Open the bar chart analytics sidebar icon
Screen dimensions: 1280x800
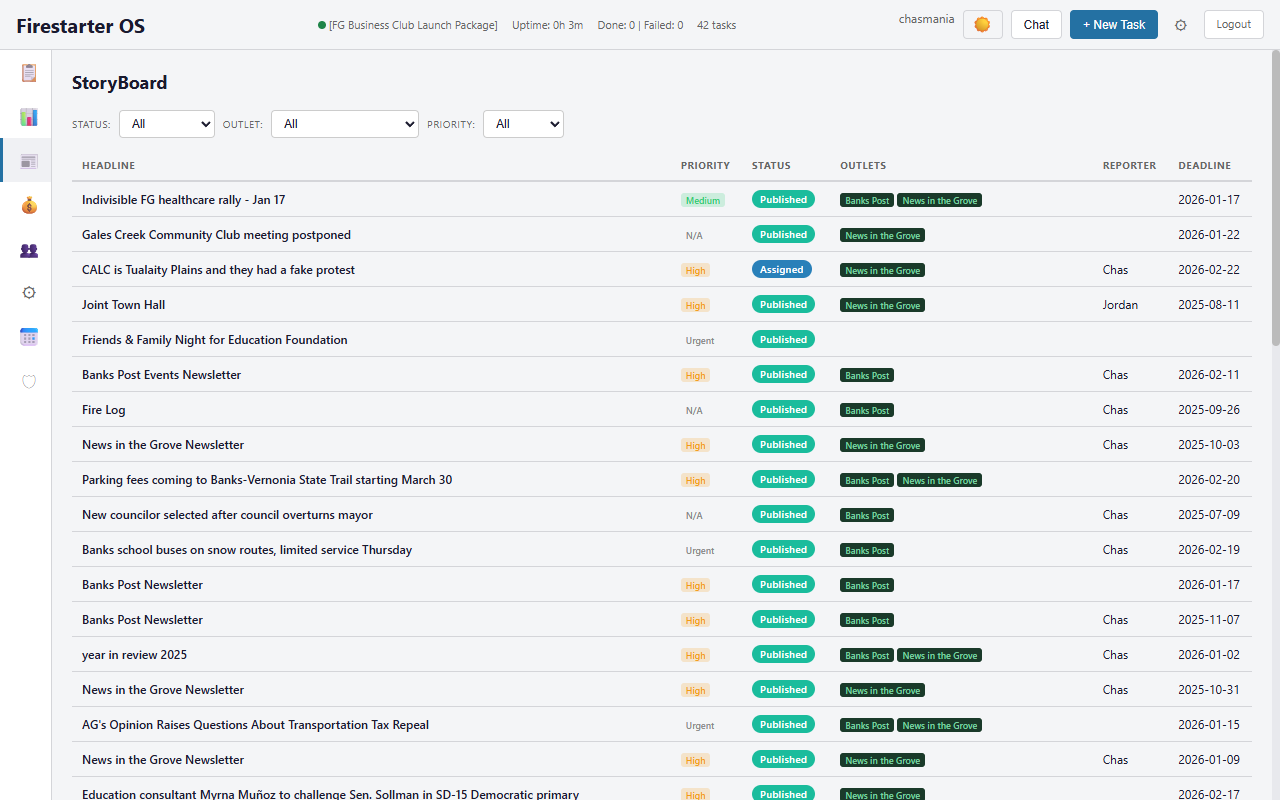click(x=29, y=117)
